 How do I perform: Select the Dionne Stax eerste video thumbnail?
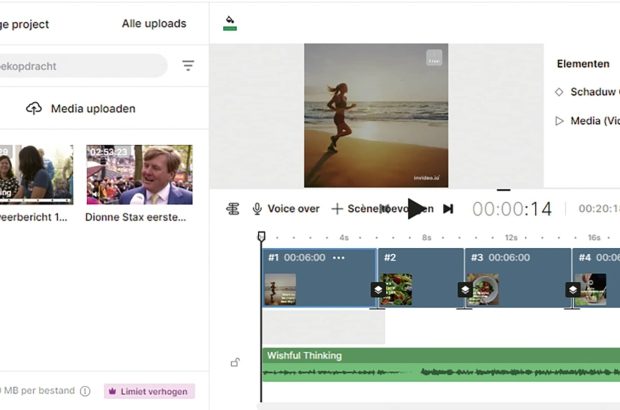coord(139,175)
